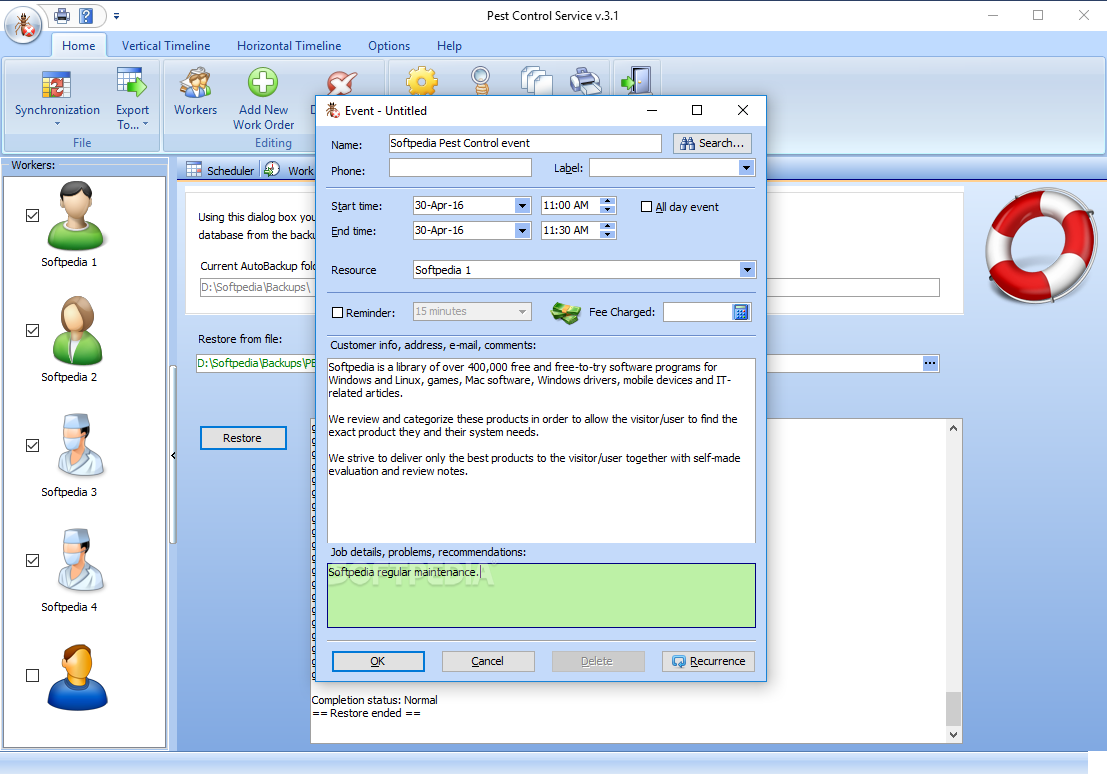
Task: Uncheck the Softpedia 4 worker checkbox
Action: [32, 561]
